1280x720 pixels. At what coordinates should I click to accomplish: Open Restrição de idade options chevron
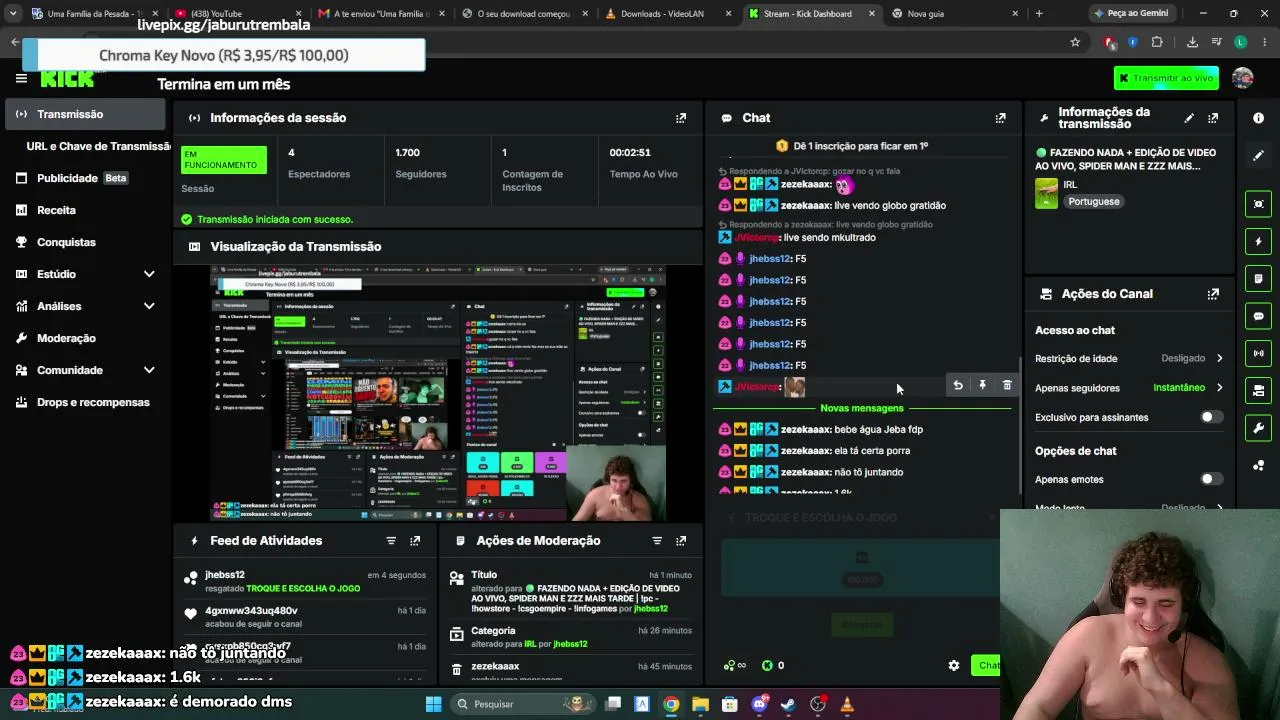pyautogui.click(x=1219, y=358)
